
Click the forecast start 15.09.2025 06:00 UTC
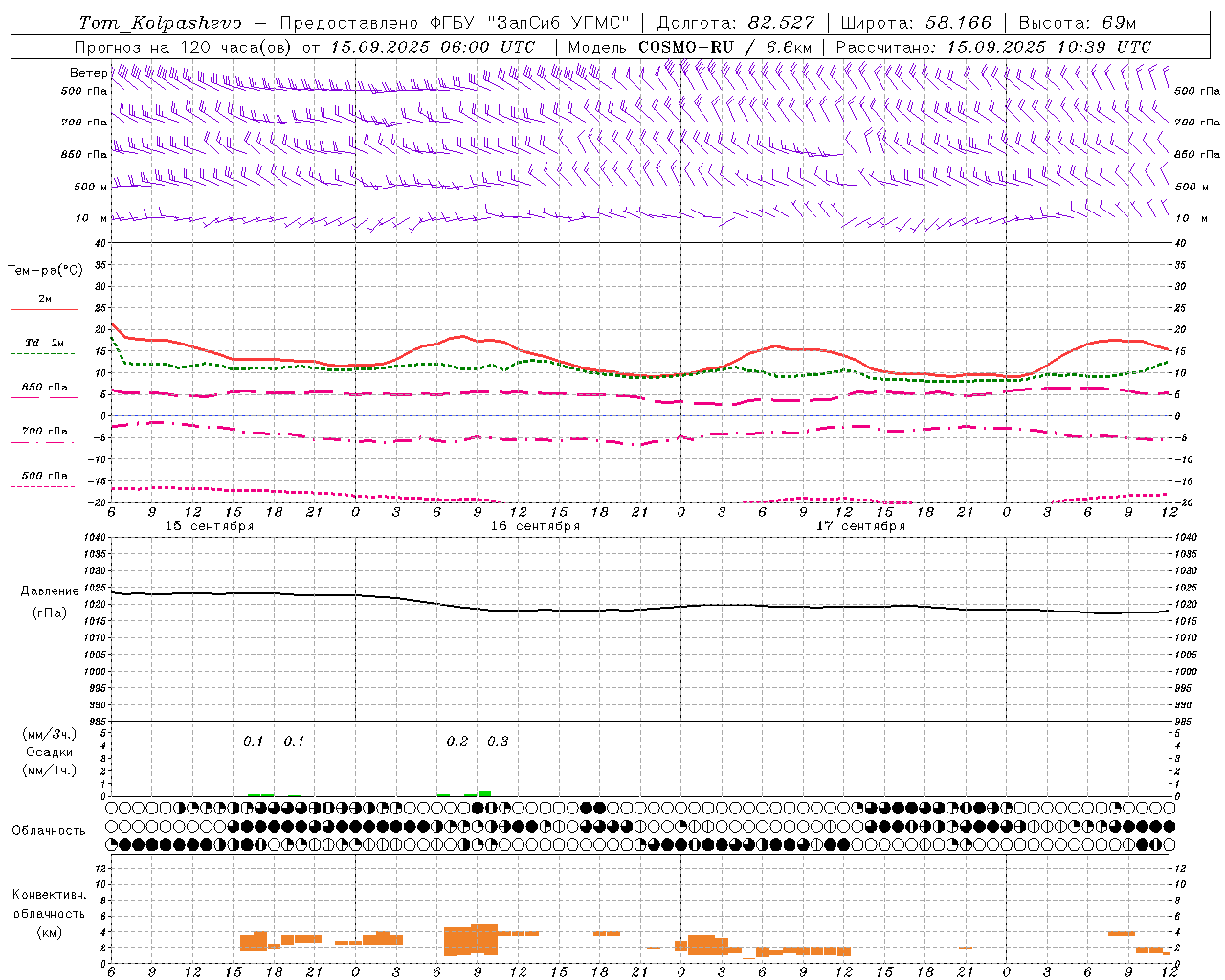pos(433,47)
